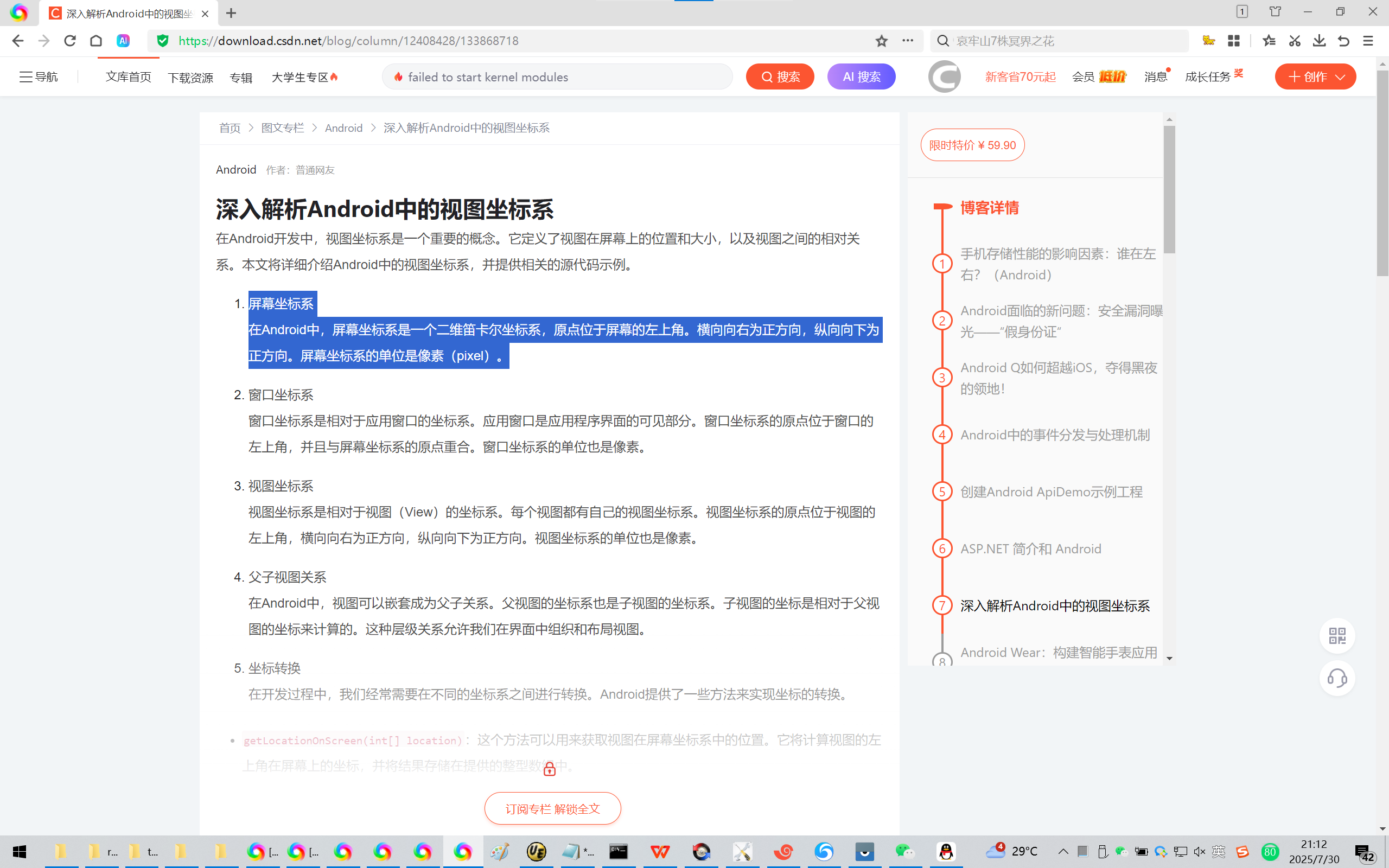Open WeChat from the taskbar
Viewport: 1389px width, 868px height.
[905, 851]
